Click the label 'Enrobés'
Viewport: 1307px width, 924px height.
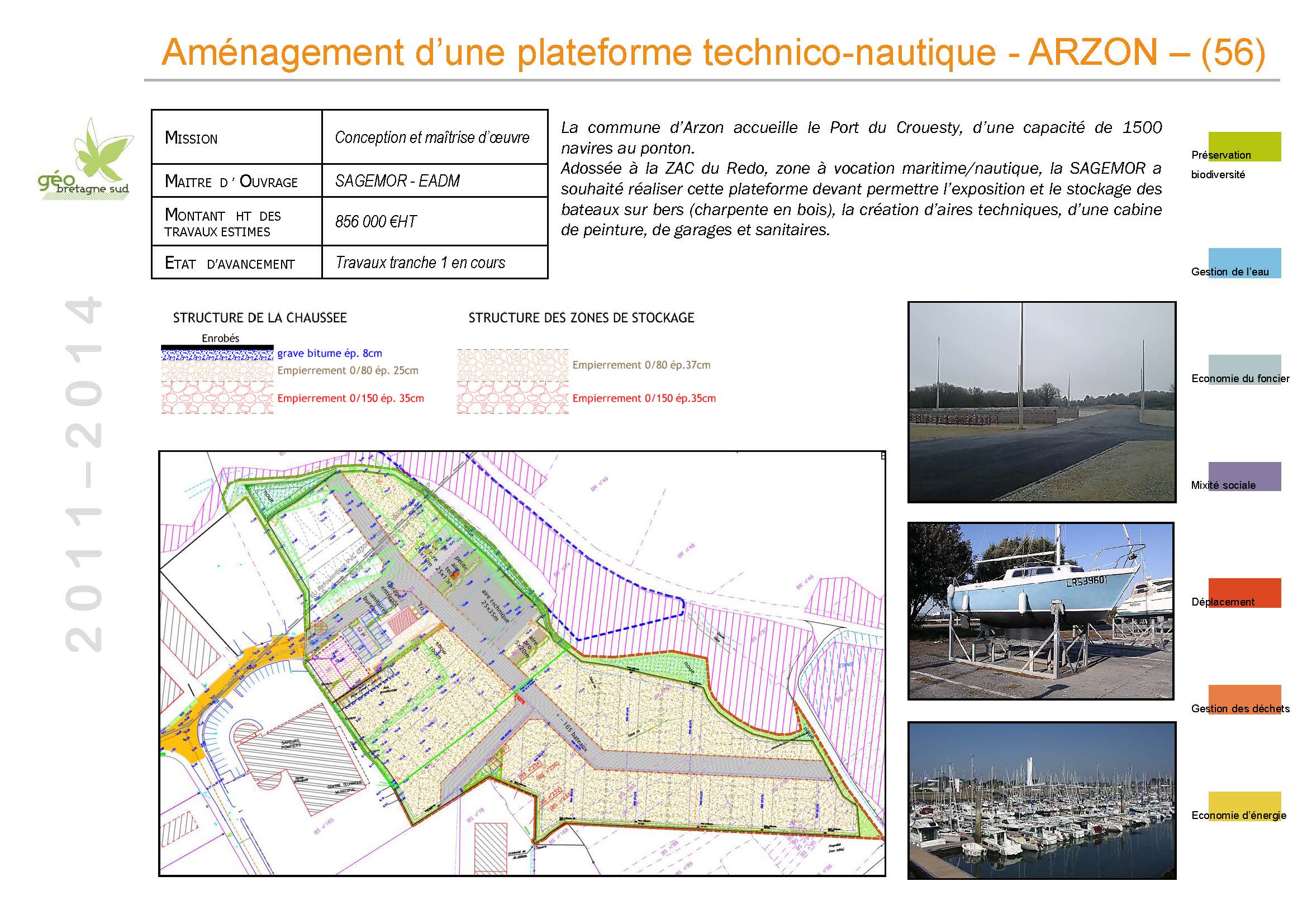[220, 338]
